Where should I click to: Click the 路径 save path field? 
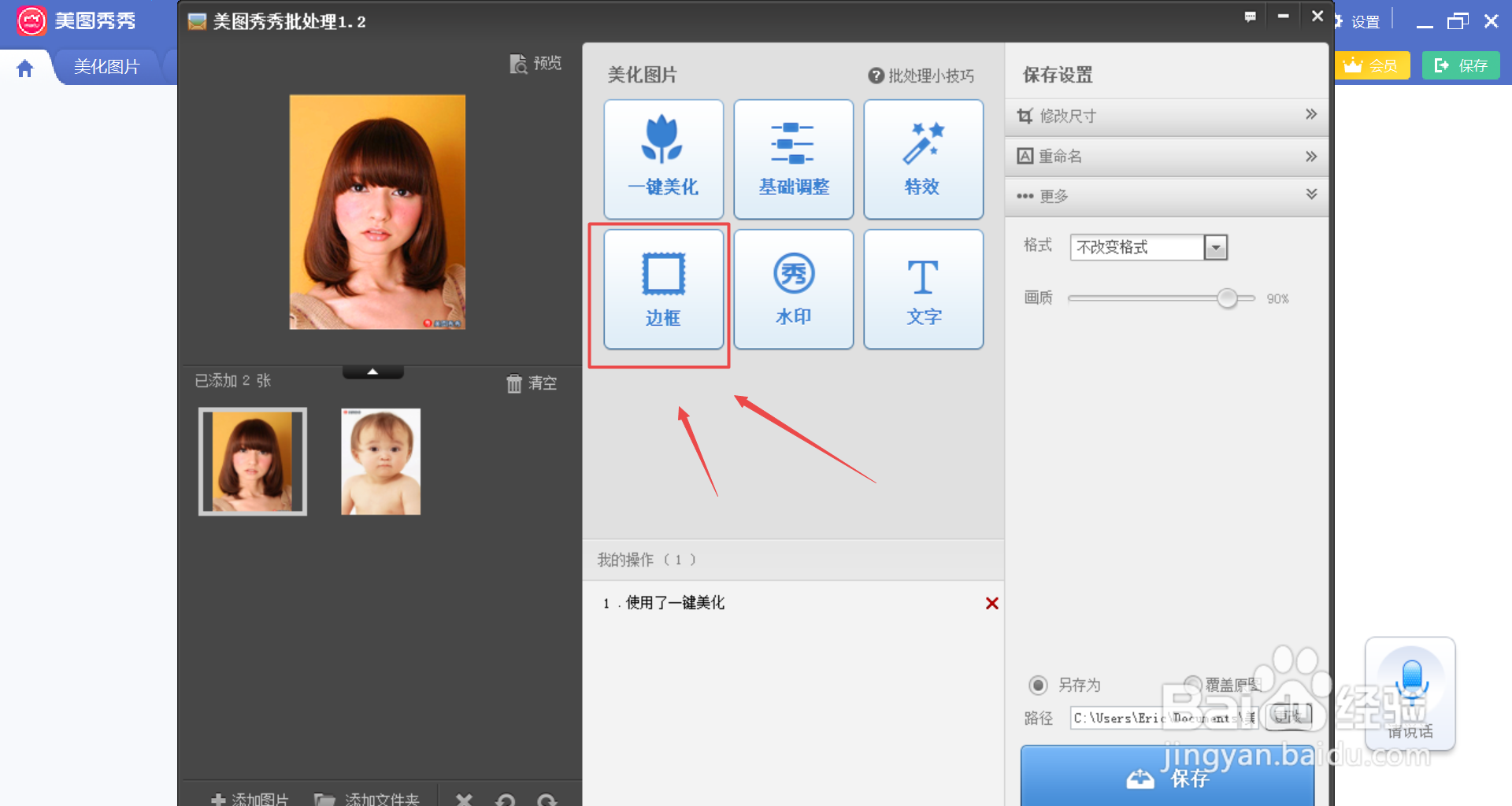coord(1164,718)
